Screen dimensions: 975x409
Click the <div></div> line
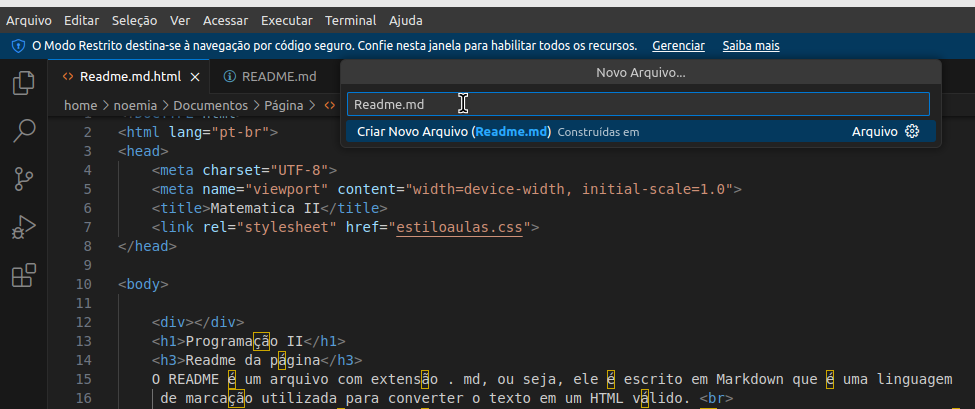(198, 322)
